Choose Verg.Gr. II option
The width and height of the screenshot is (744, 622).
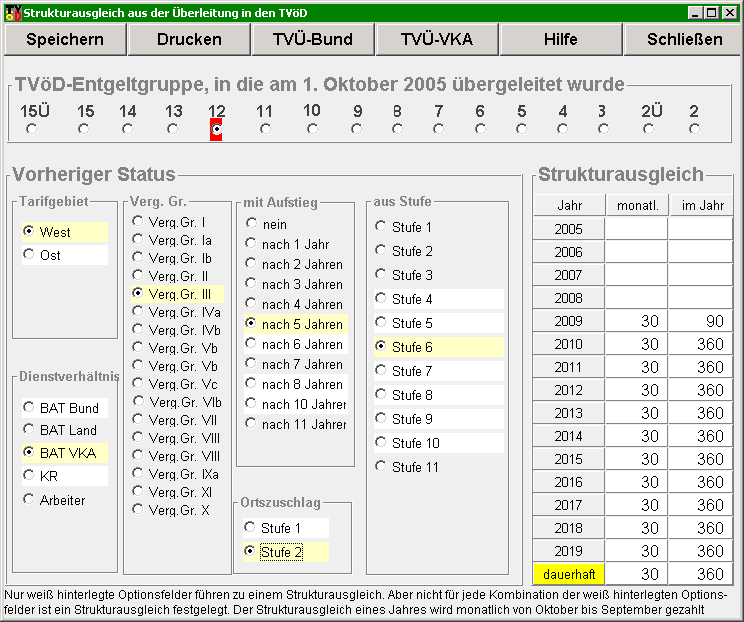pyautogui.click(x=170, y=276)
